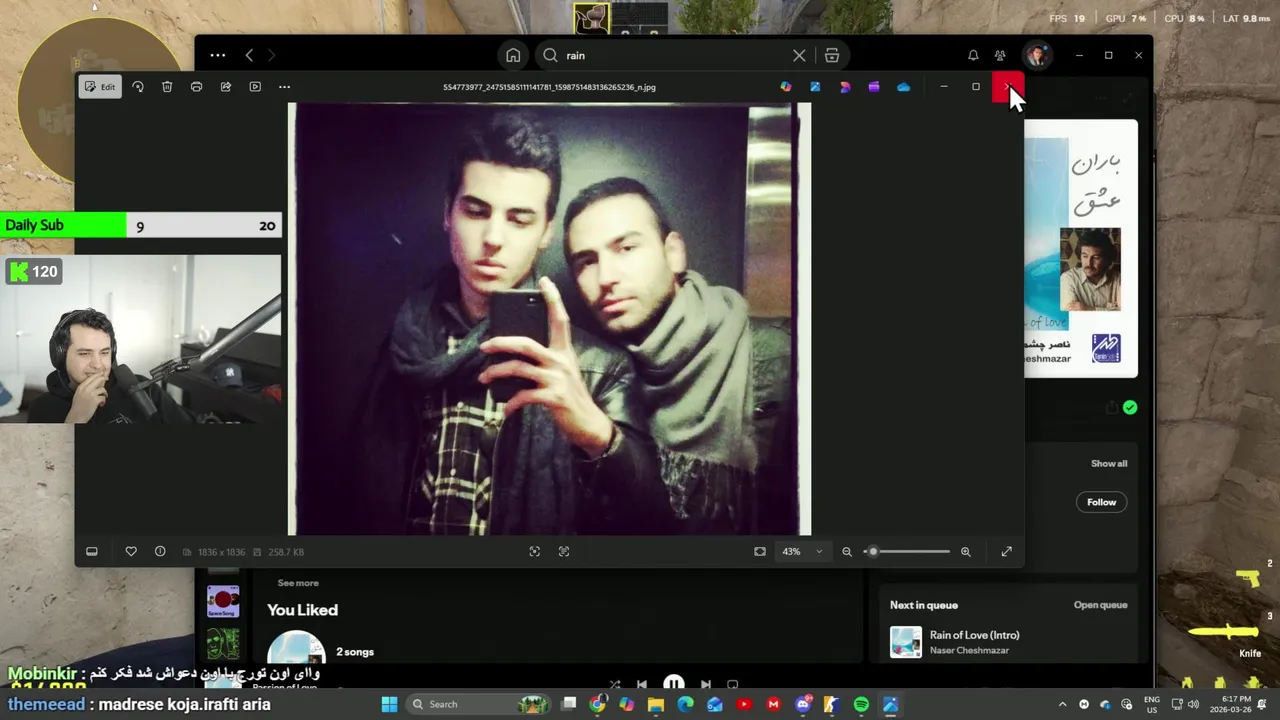Viewport: 1280px width, 720px height.
Task: Open Microsoft Edge from the taskbar
Action: pos(685,704)
